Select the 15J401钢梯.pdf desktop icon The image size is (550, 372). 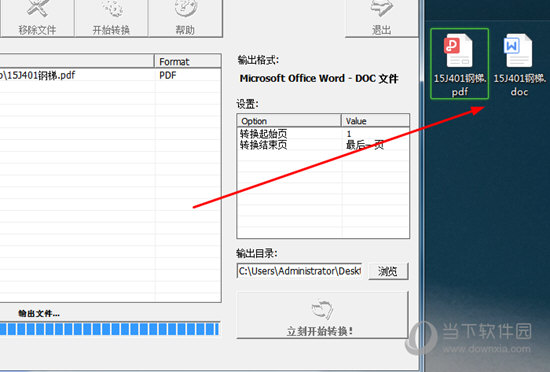pos(460,64)
